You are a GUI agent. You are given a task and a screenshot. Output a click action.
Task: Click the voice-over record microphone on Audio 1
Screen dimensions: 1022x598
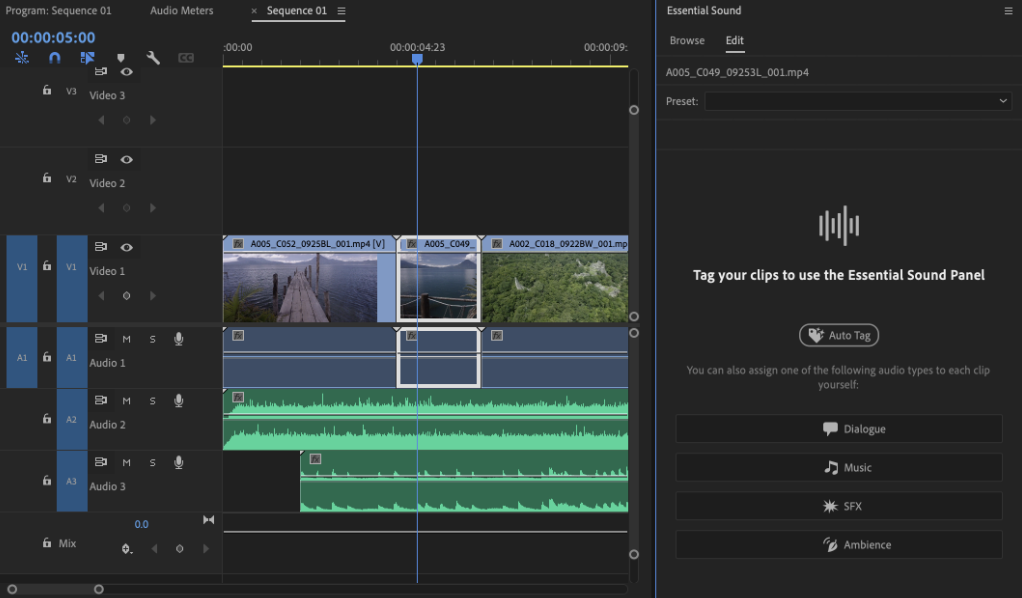tap(178, 339)
